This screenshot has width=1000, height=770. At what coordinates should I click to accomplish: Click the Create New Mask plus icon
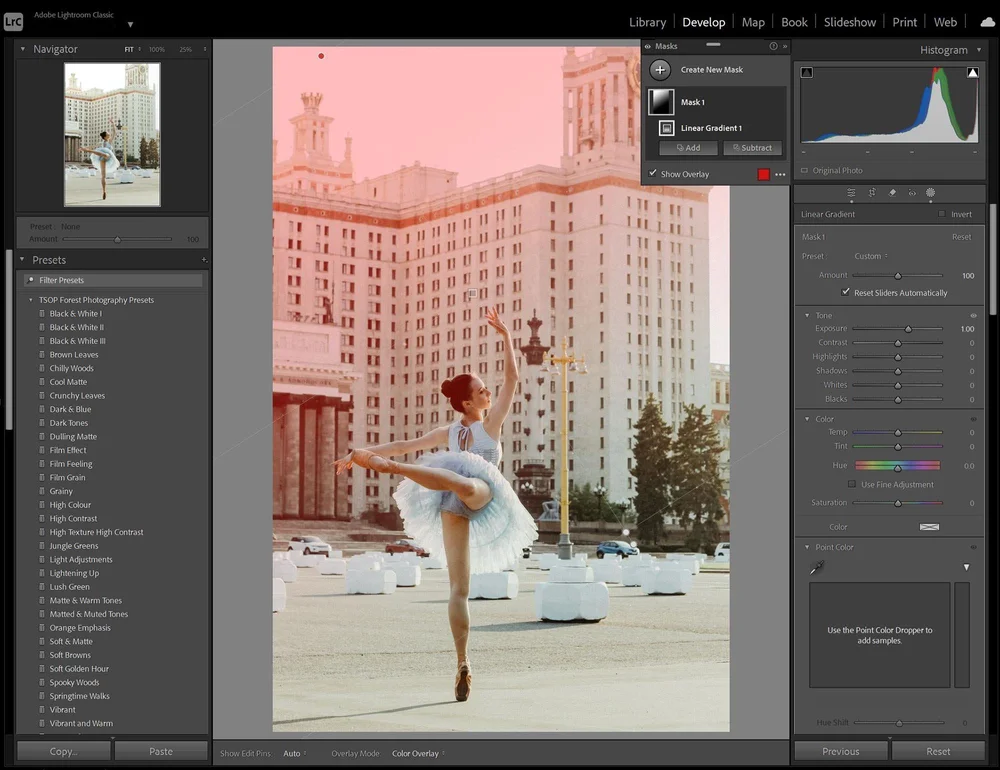pos(660,70)
